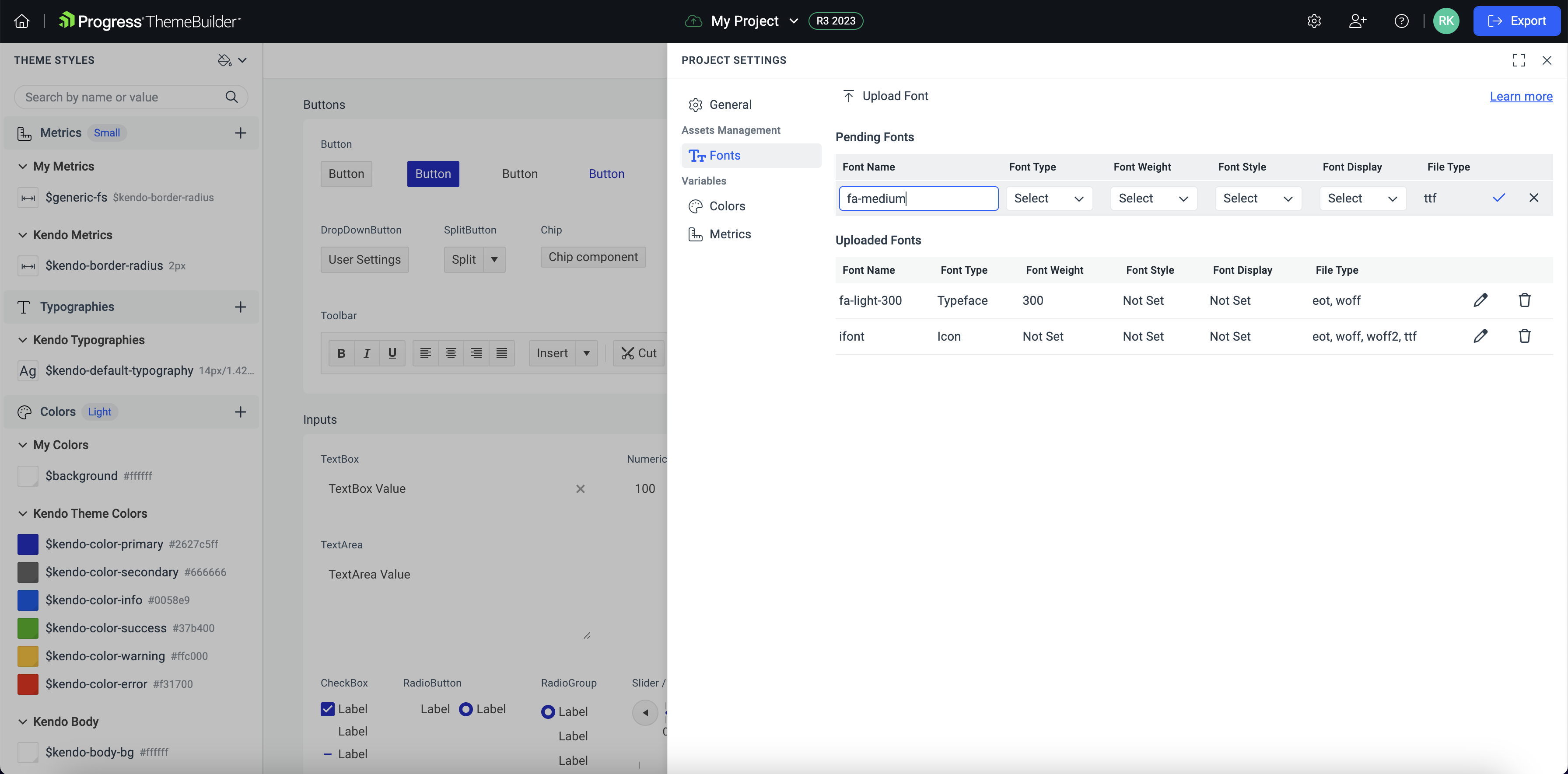The height and width of the screenshot is (774, 1568).
Task: Click the Export project button
Action: tap(1516, 21)
